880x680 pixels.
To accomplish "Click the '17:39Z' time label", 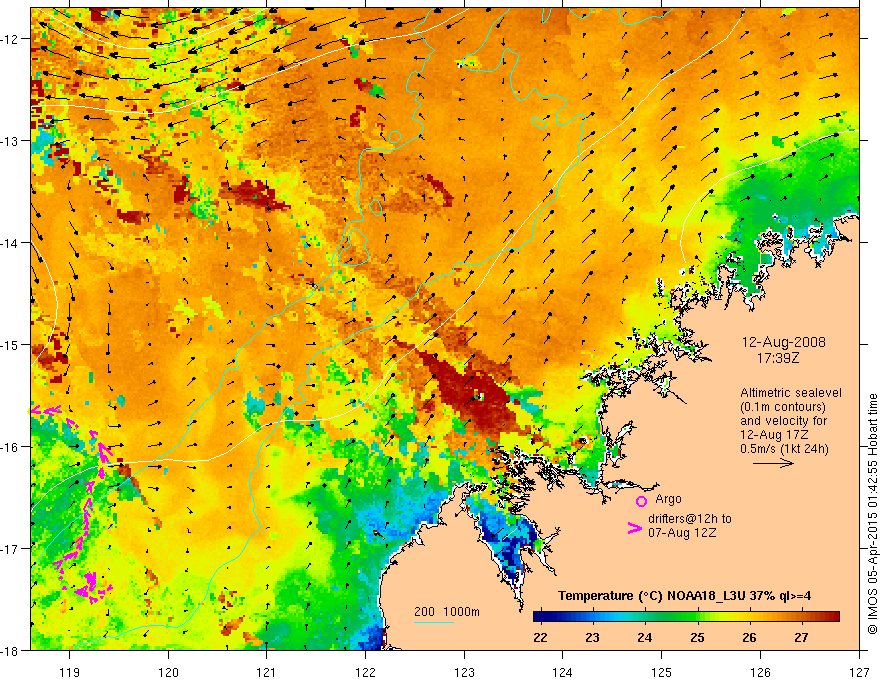I will coord(778,357).
